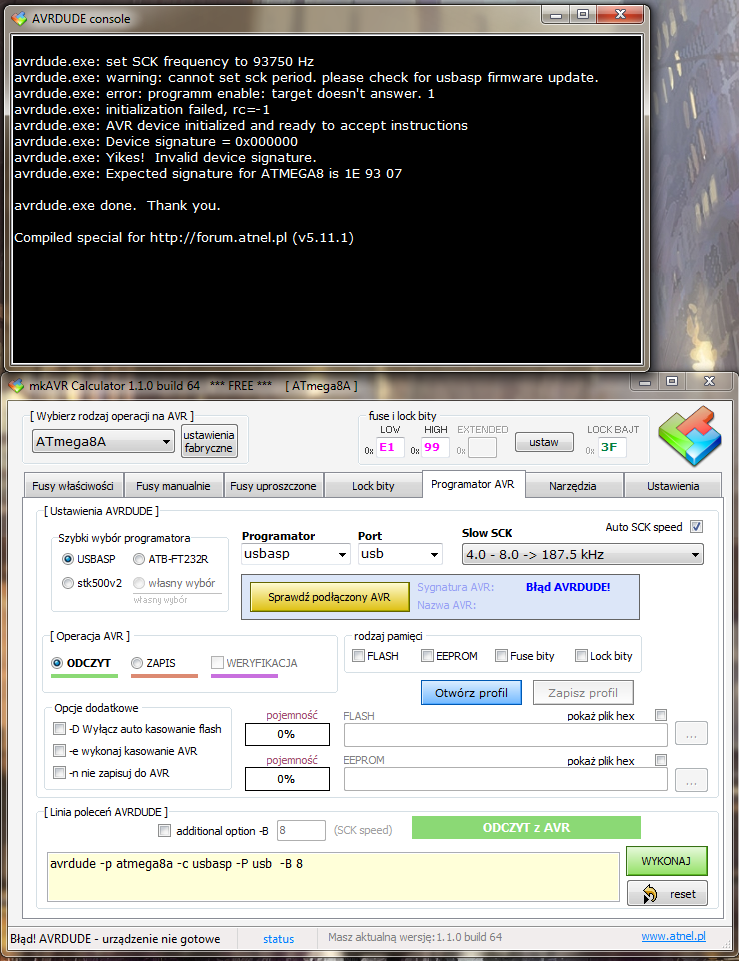Select USBASP programmer radio button
Image resolution: width=739 pixels, height=961 pixels.
pyautogui.click(x=68, y=559)
